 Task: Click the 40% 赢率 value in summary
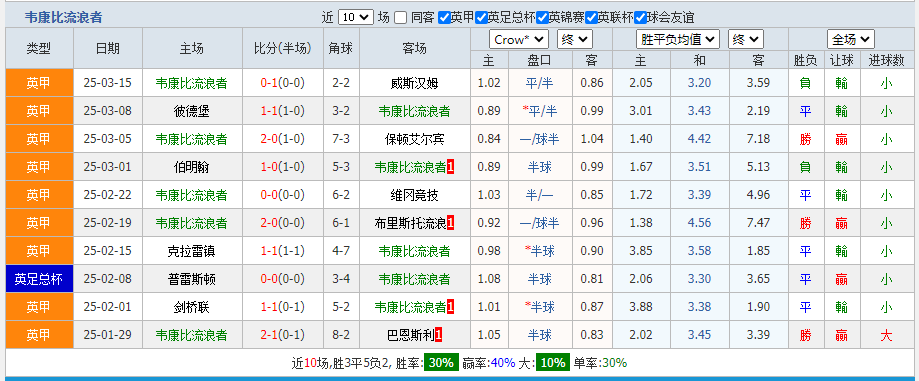(x=503, y=363)
